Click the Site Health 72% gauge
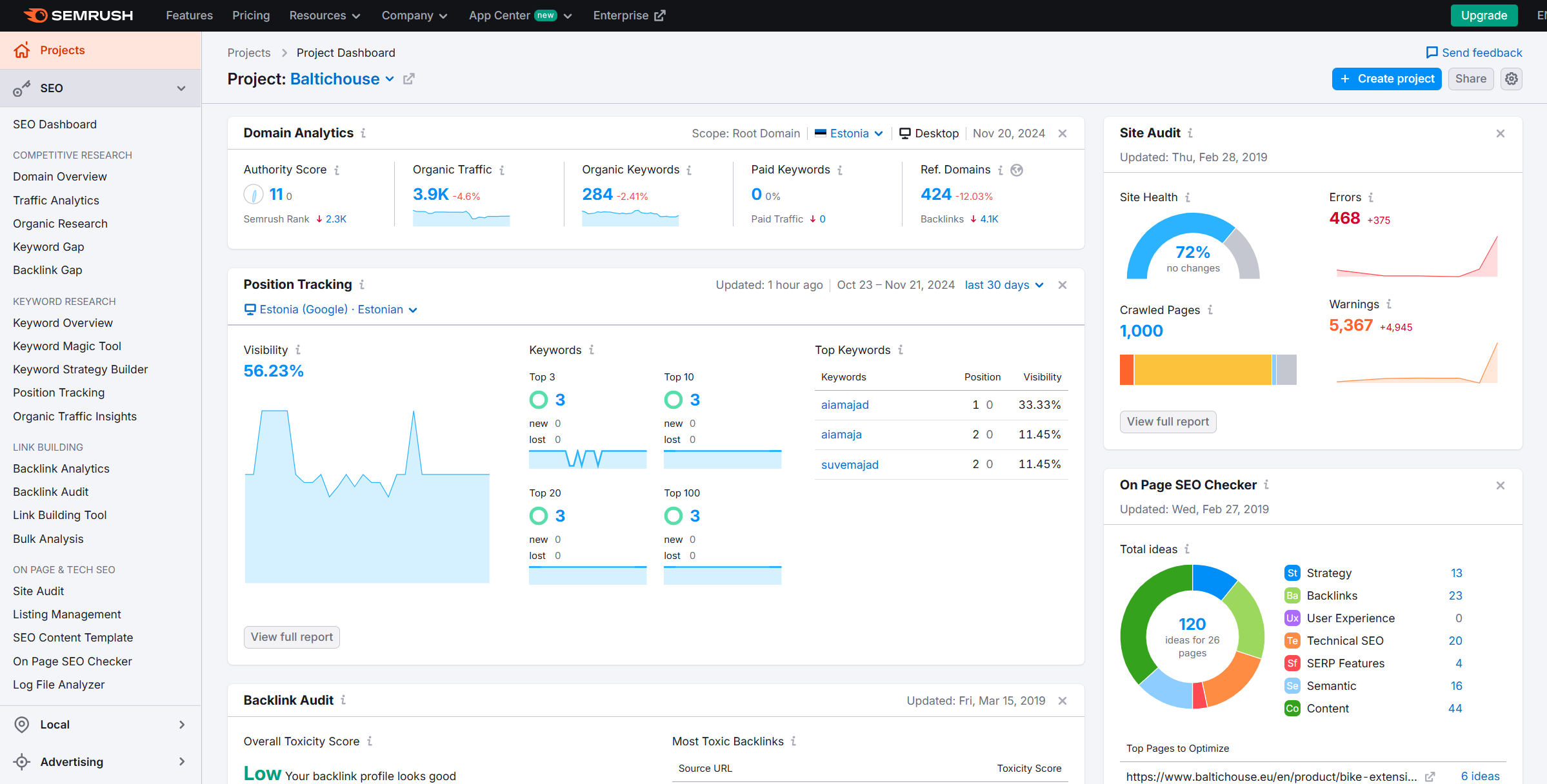Viewport: 1547px width, 784px height. click(x=1193, y=247)
